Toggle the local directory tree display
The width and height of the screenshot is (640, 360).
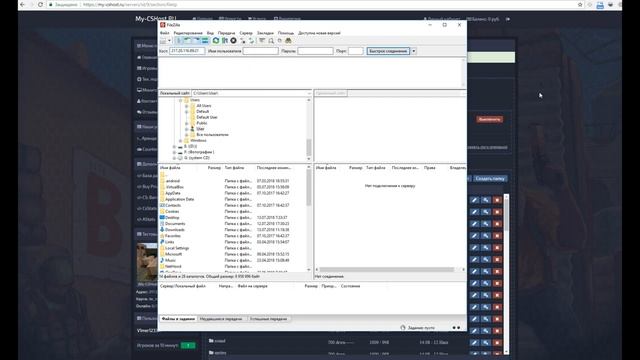[187, 41]
